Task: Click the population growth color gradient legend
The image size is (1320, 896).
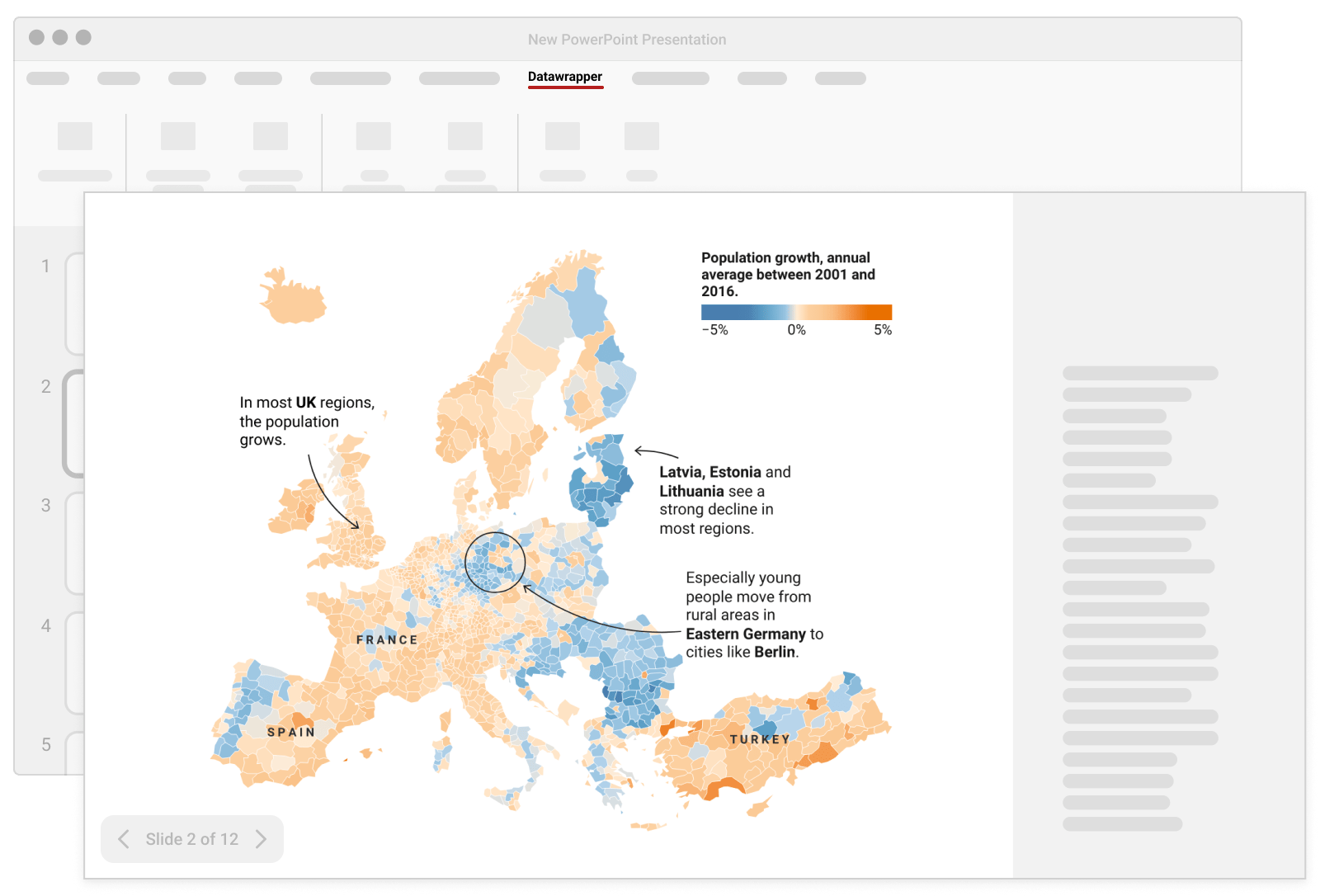Action: coord(796,312)
